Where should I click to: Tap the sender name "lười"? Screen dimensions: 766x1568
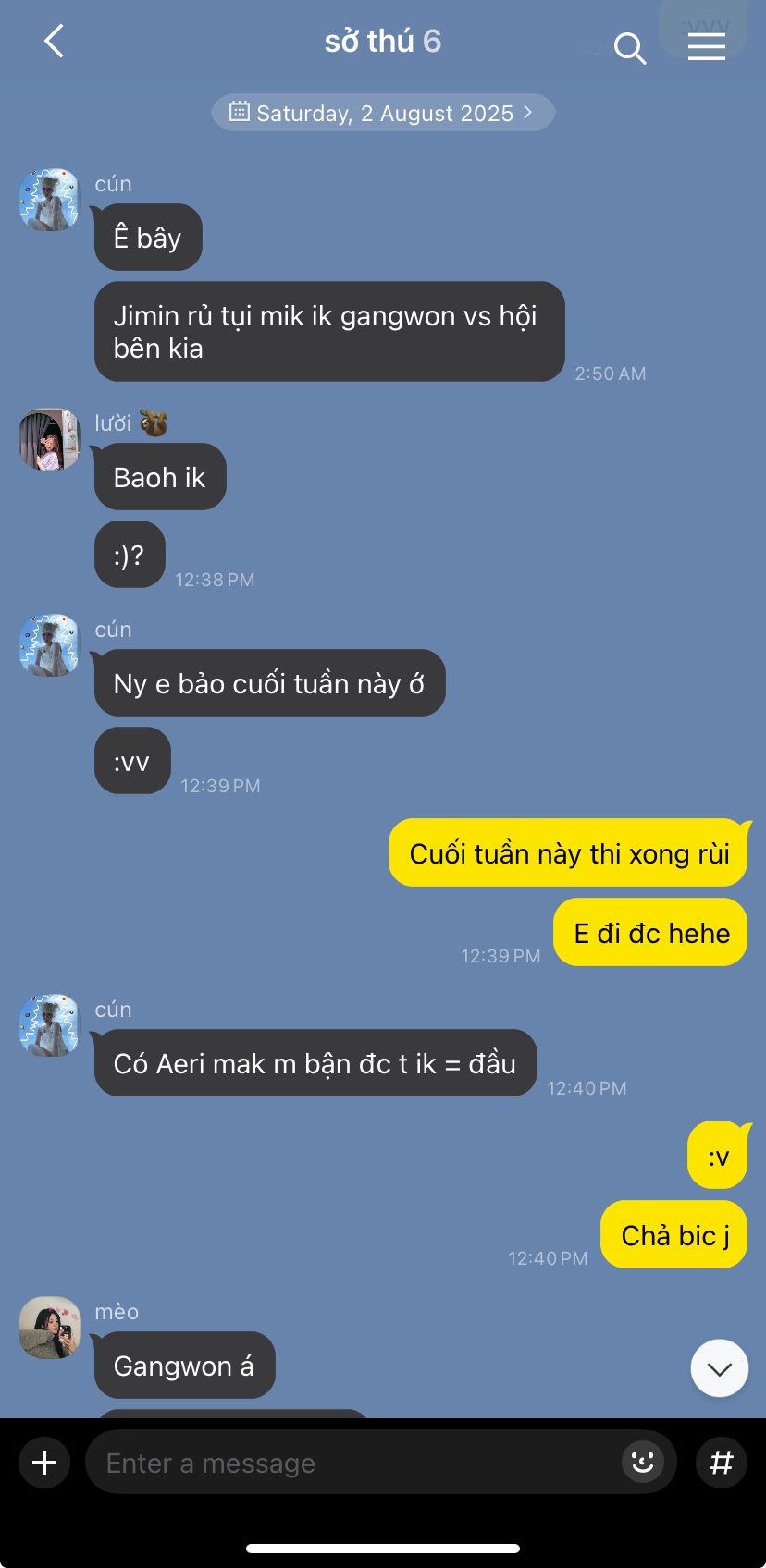[x=113, y=423]
